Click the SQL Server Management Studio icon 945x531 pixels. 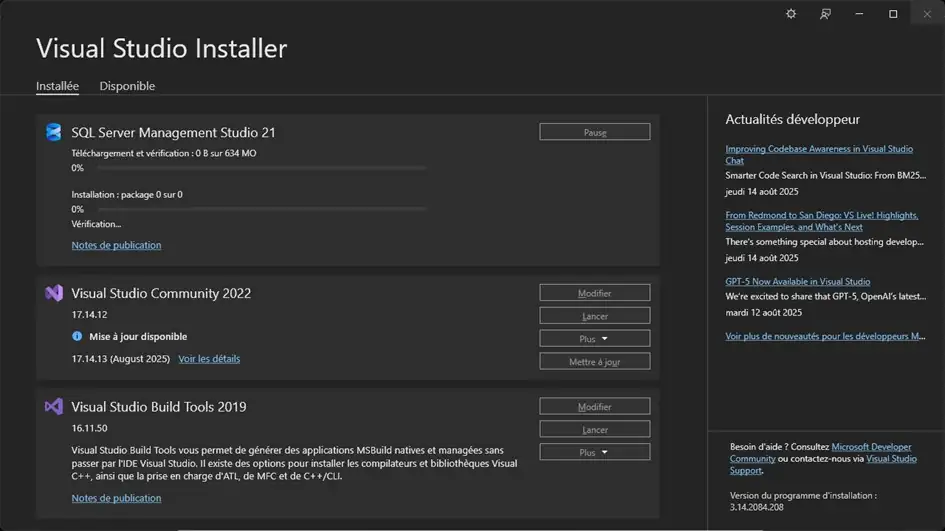pos(54,132)
